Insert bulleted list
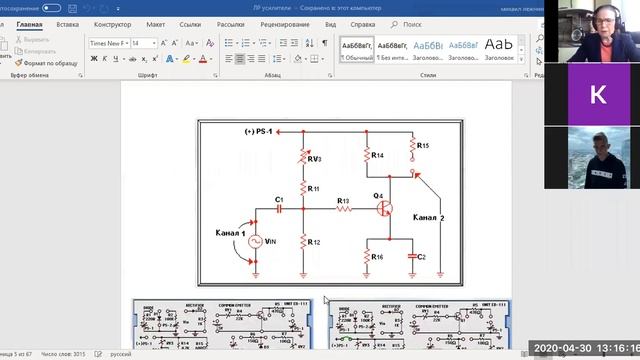Screen dimensions: 640x360 229,43
